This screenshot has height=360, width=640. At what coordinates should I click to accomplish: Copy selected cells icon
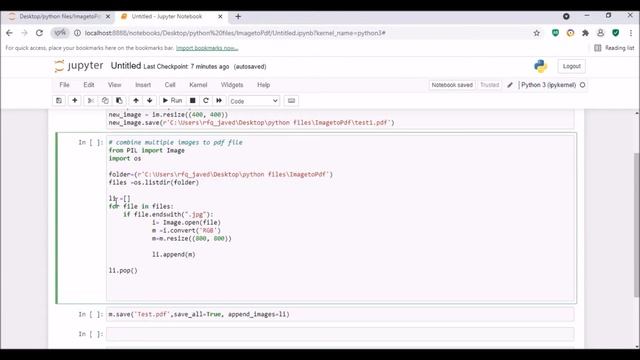(105, 100)
